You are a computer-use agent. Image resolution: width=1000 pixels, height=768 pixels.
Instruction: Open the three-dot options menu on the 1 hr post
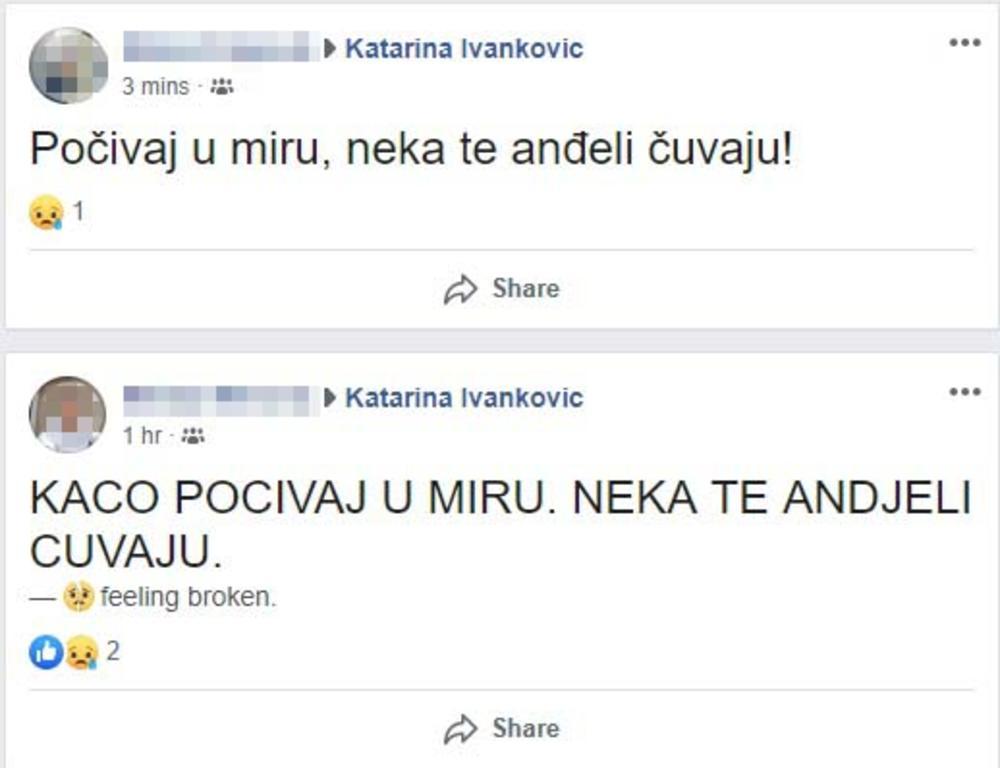point(964,392)
